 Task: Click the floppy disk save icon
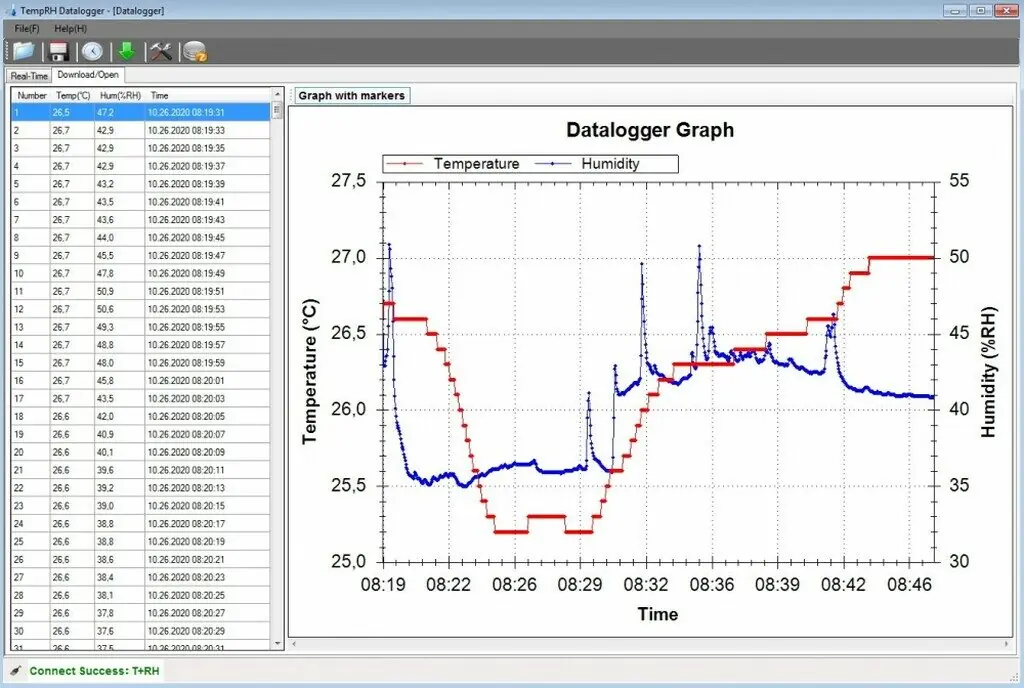point(59,51)
